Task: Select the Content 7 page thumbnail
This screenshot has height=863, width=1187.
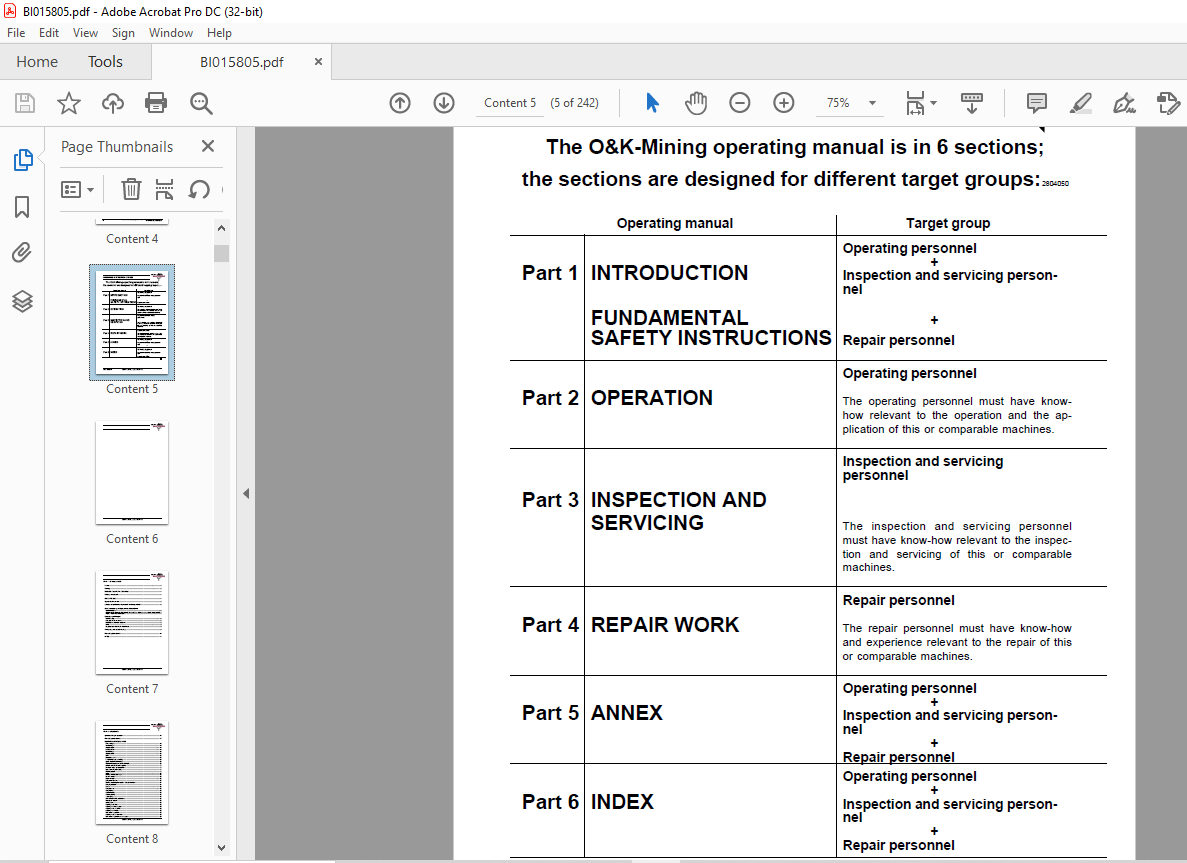Action: (x=132, y=622)
